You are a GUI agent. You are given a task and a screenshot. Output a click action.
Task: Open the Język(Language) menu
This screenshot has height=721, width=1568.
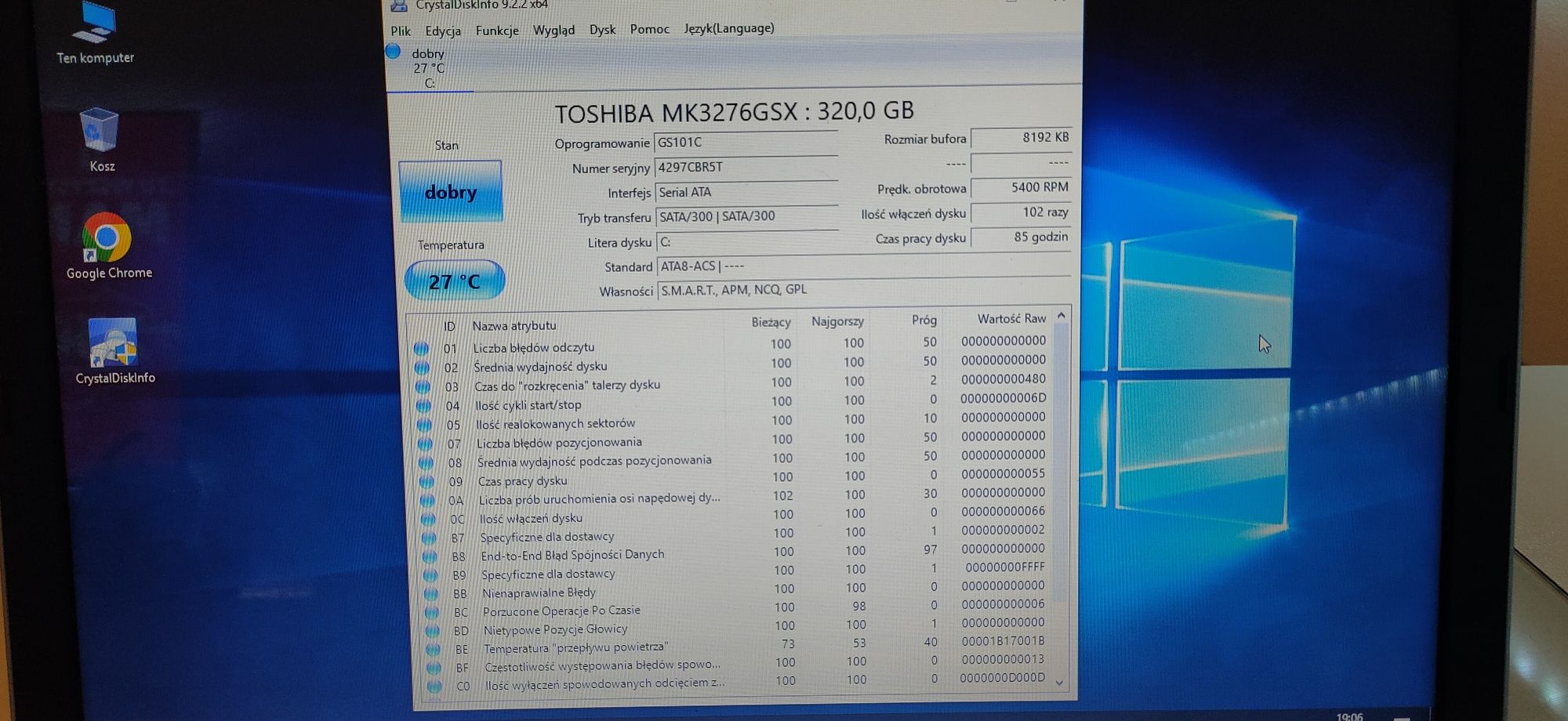click(728, 28)
